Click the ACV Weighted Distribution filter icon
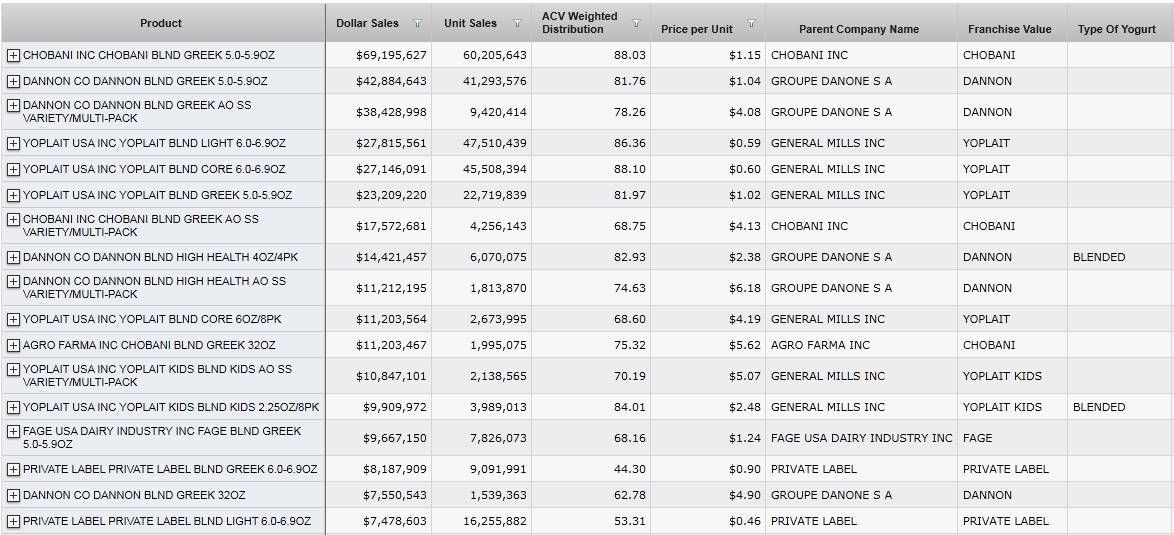 [x=635, y=23]
